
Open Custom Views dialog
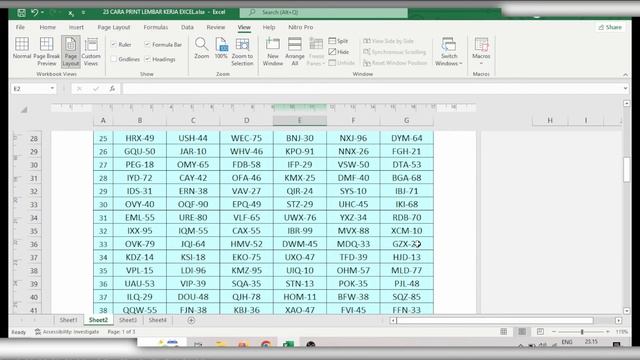tap(91, 51)
